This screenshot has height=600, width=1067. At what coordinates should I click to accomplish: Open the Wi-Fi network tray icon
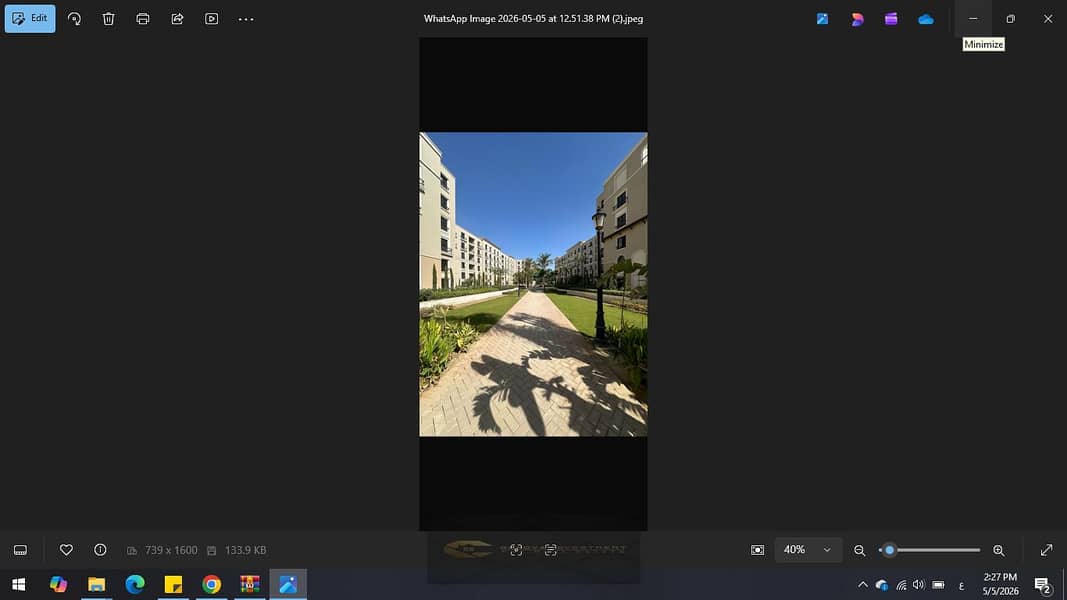[x=901, y=585]
